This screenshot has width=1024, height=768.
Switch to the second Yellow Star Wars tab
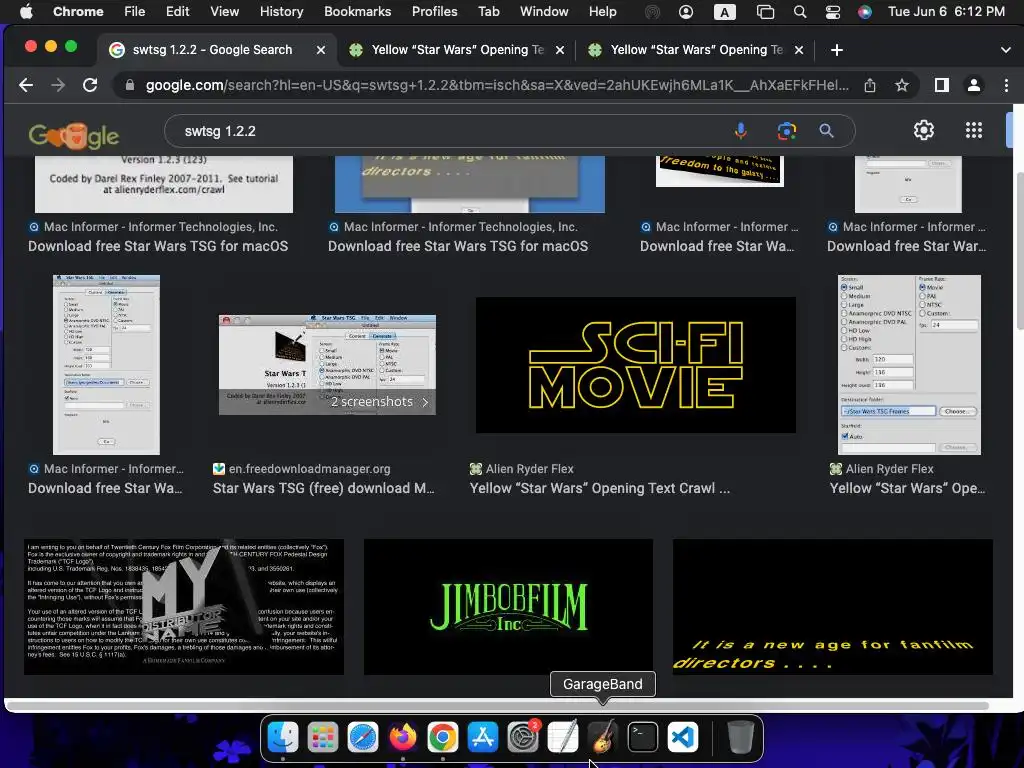696,50
